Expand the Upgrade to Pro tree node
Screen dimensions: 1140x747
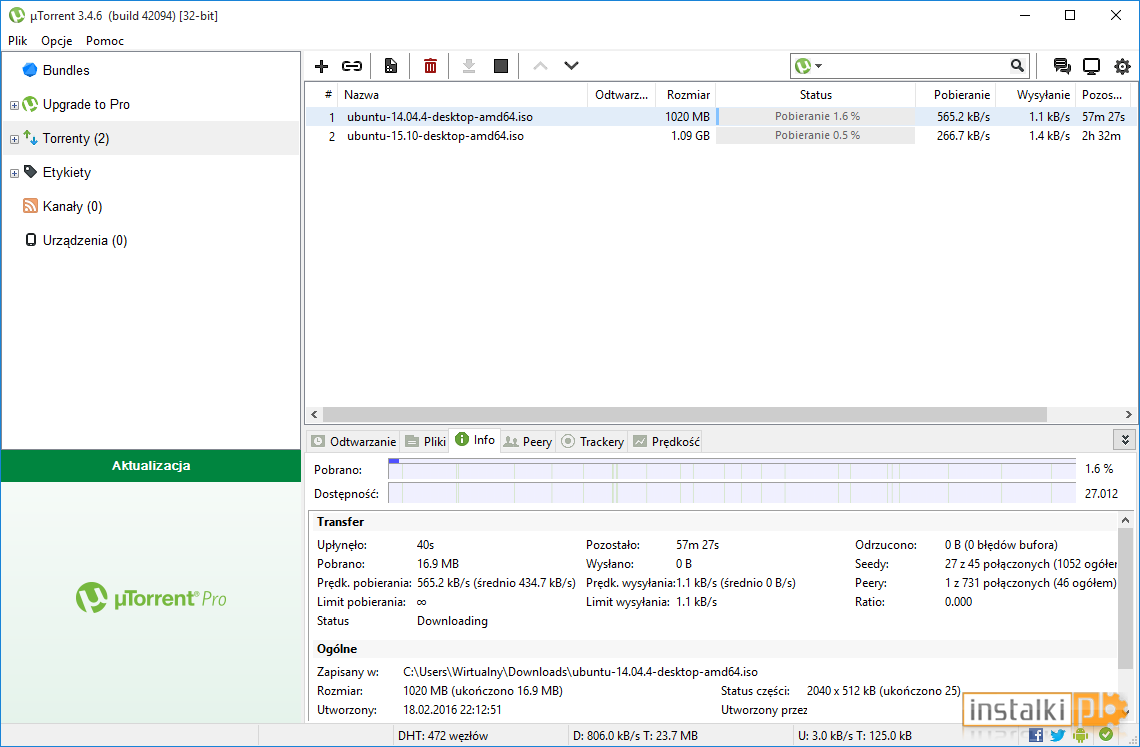coord(14,105)
